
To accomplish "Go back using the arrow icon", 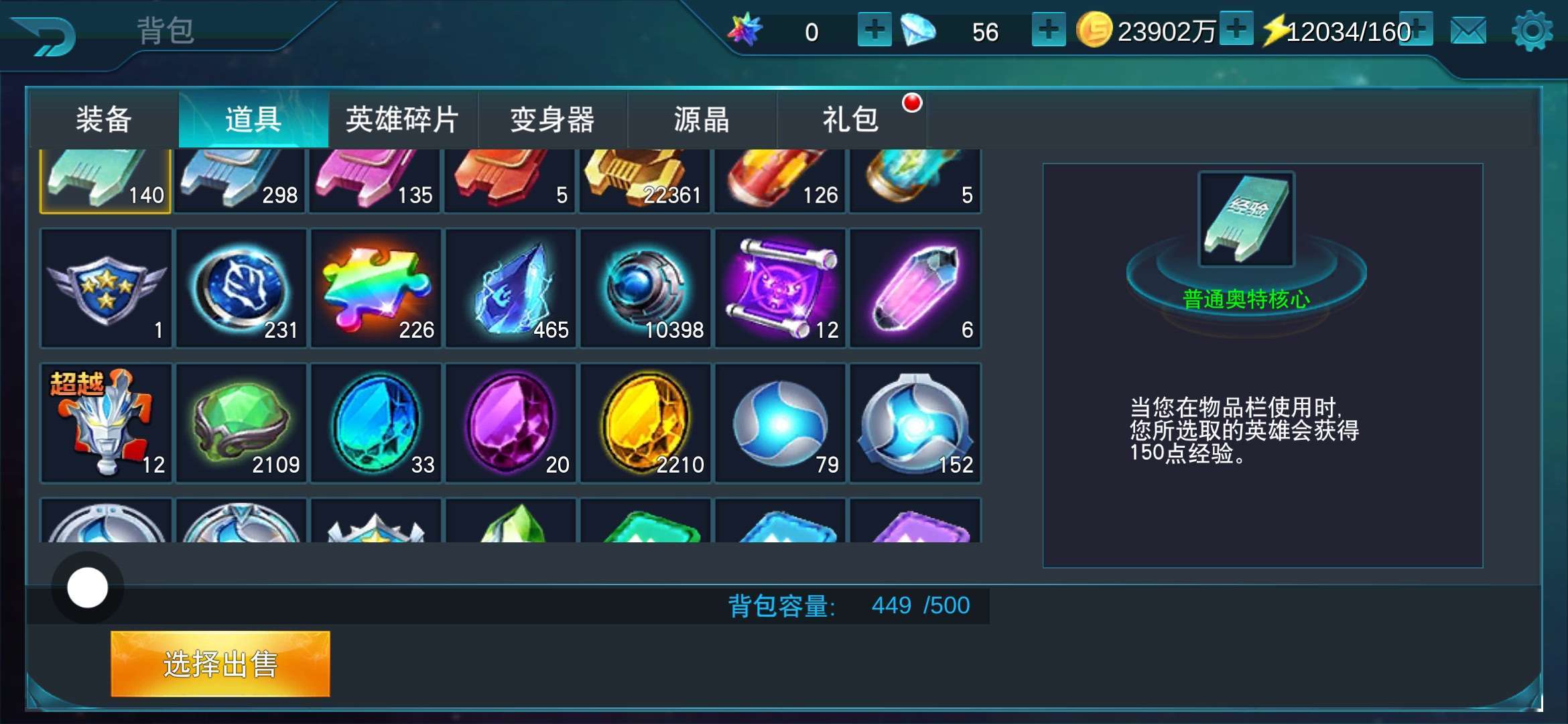I will 44,36.
